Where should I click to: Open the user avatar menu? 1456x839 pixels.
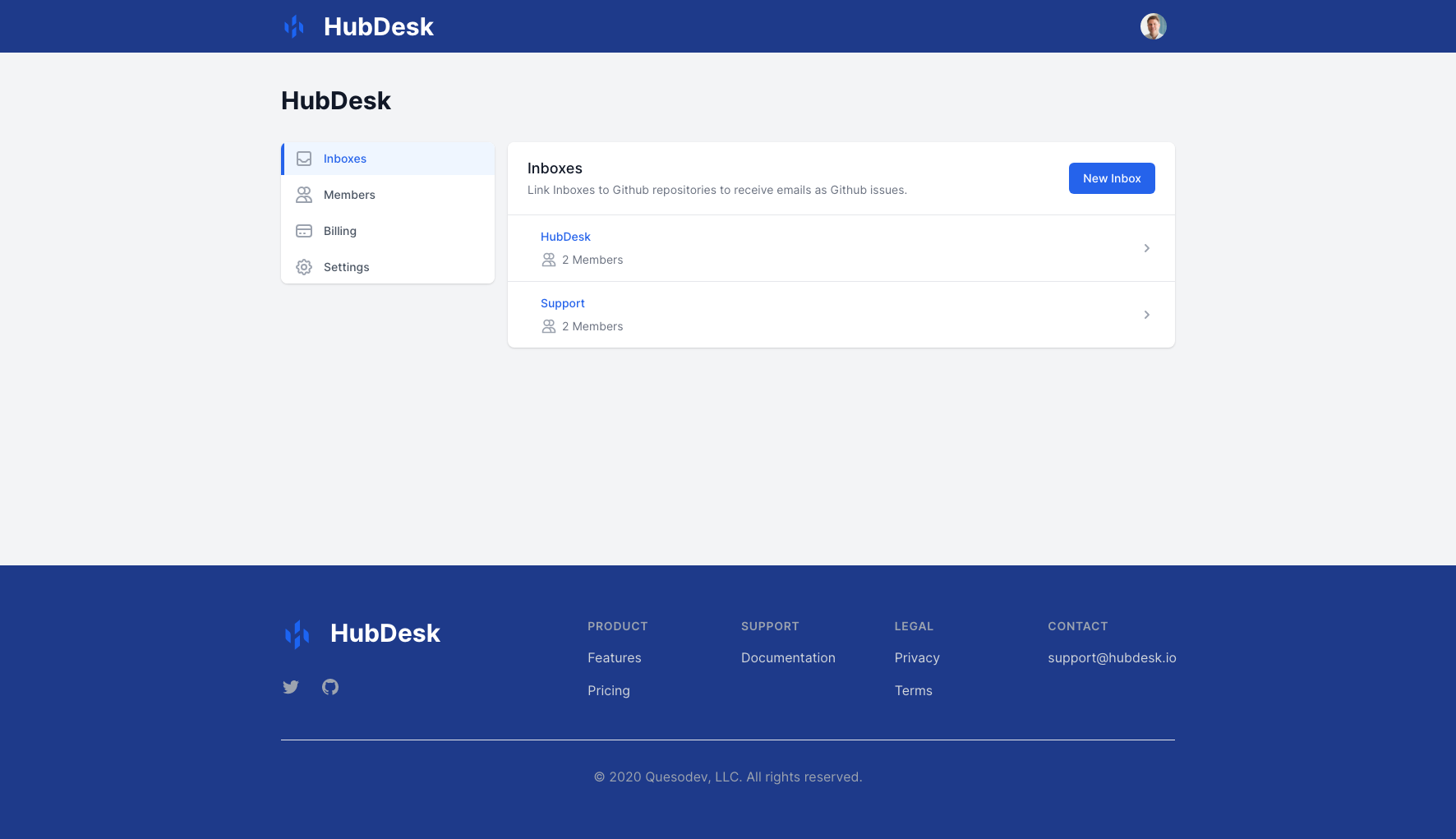pos(1154,26)
